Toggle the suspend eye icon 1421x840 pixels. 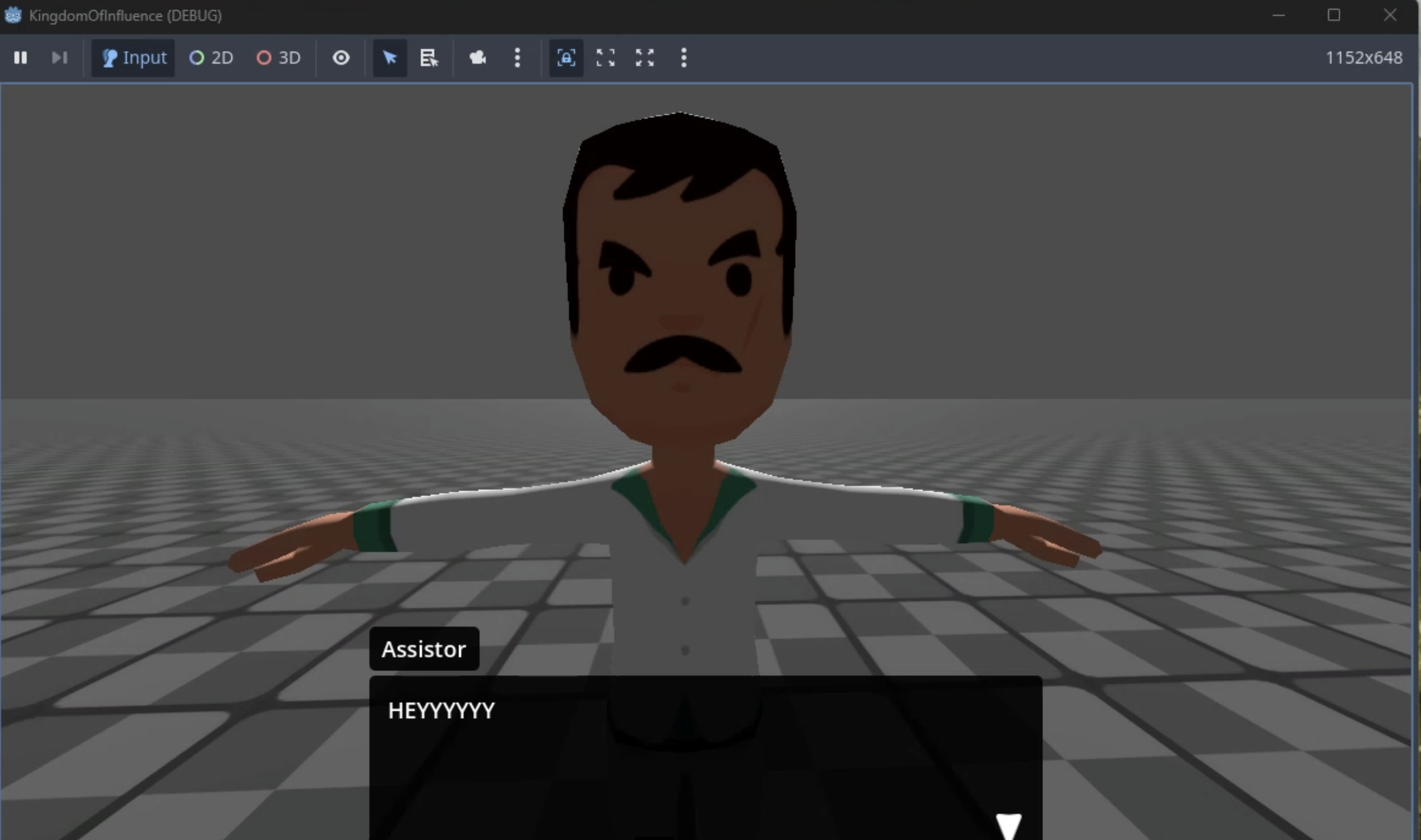click(x=341, y=57)
